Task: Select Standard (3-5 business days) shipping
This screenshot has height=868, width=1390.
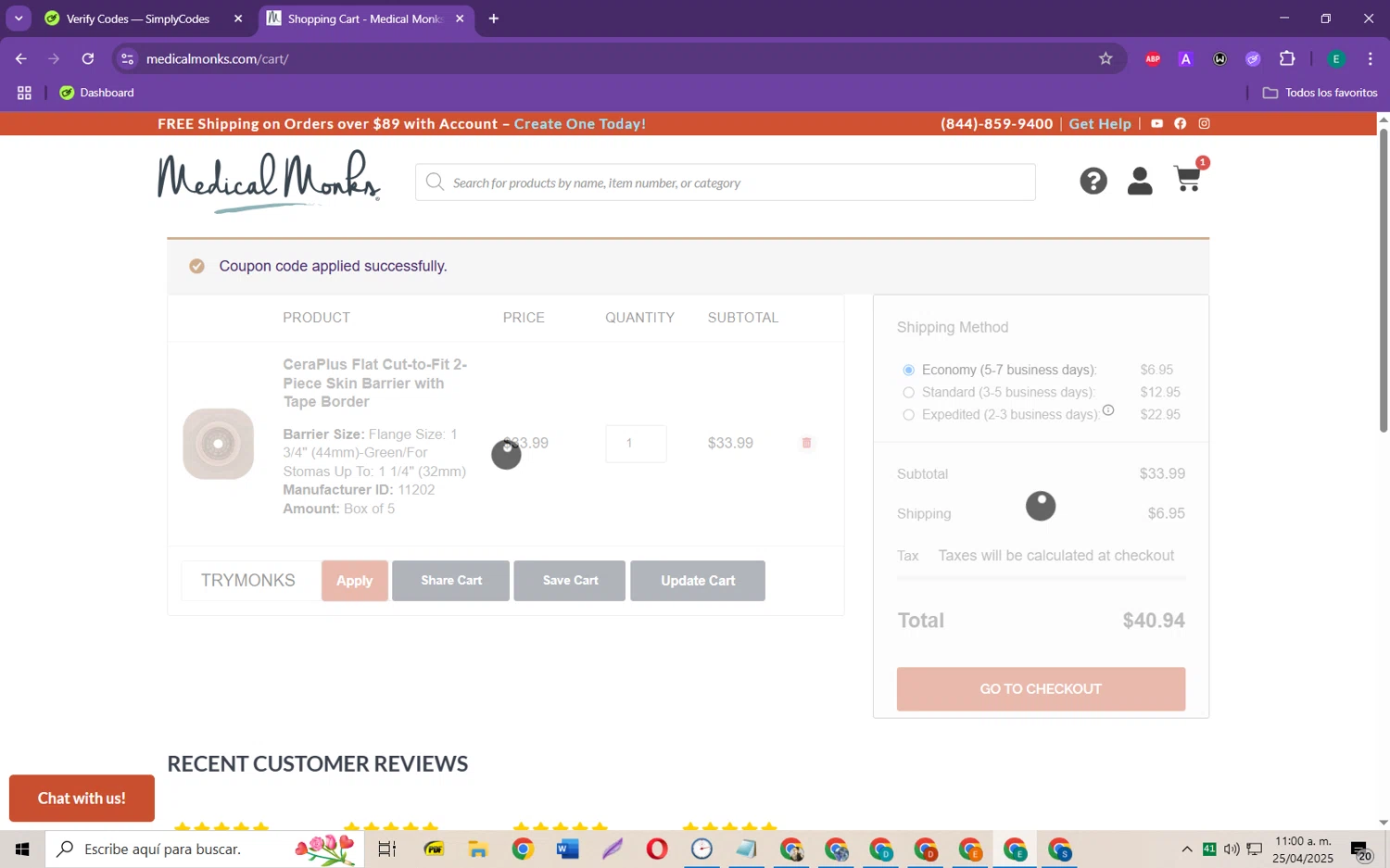Action: (x=908, y=392)
